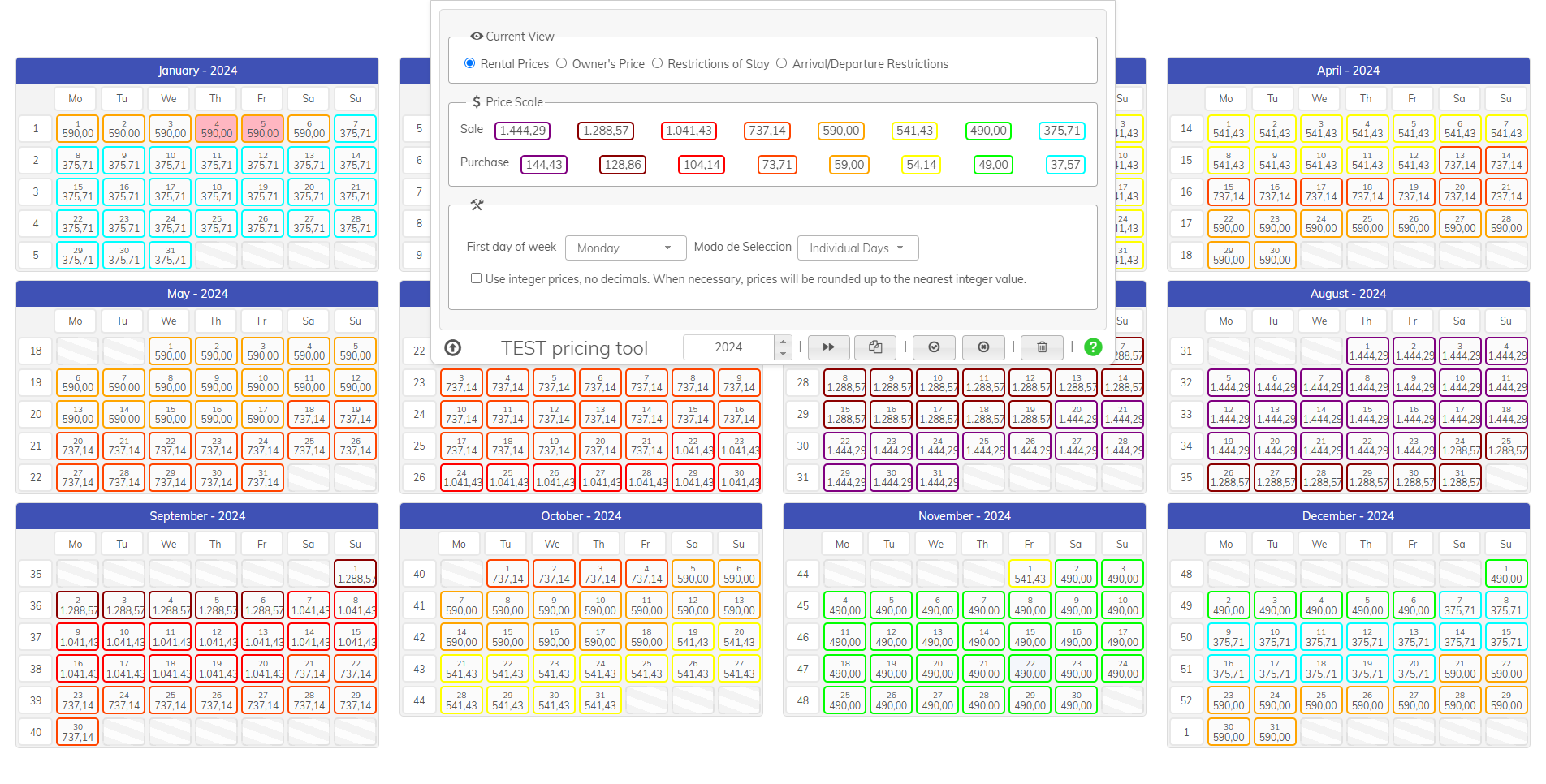This screenshot has height=784, width=1546.
Task: Choose Arrival/Departure Restrictions view
Action: coord(782,63)
